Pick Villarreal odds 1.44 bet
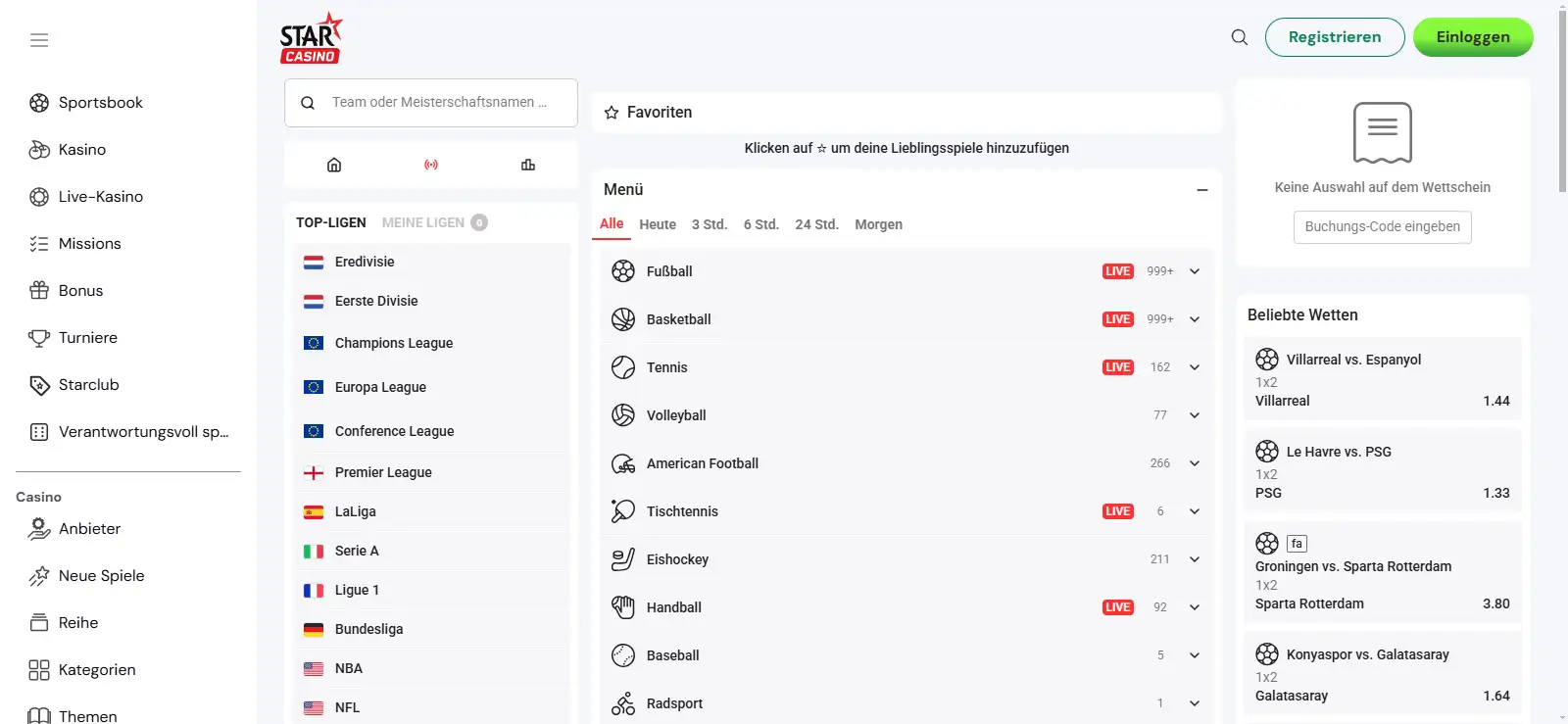1568x724 pixels. [1383, 401]
